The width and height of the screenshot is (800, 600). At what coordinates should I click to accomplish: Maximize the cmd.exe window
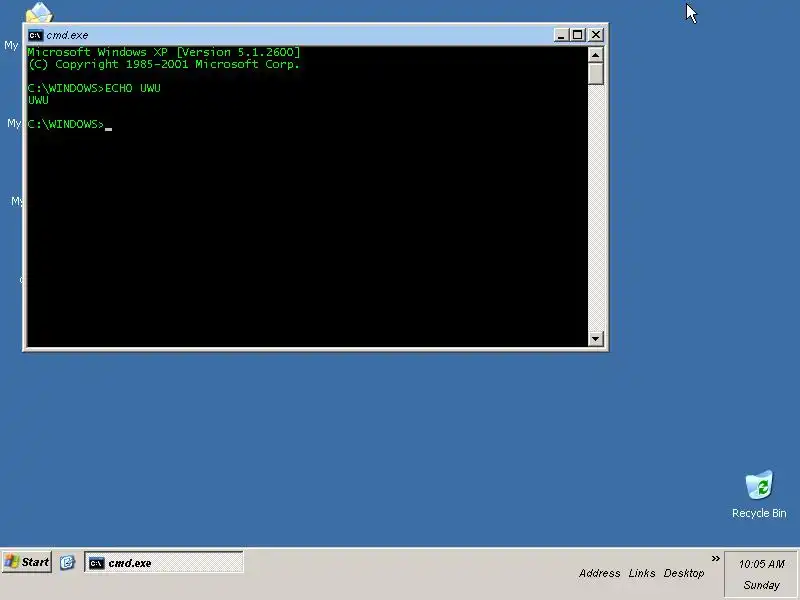(578, 35)
